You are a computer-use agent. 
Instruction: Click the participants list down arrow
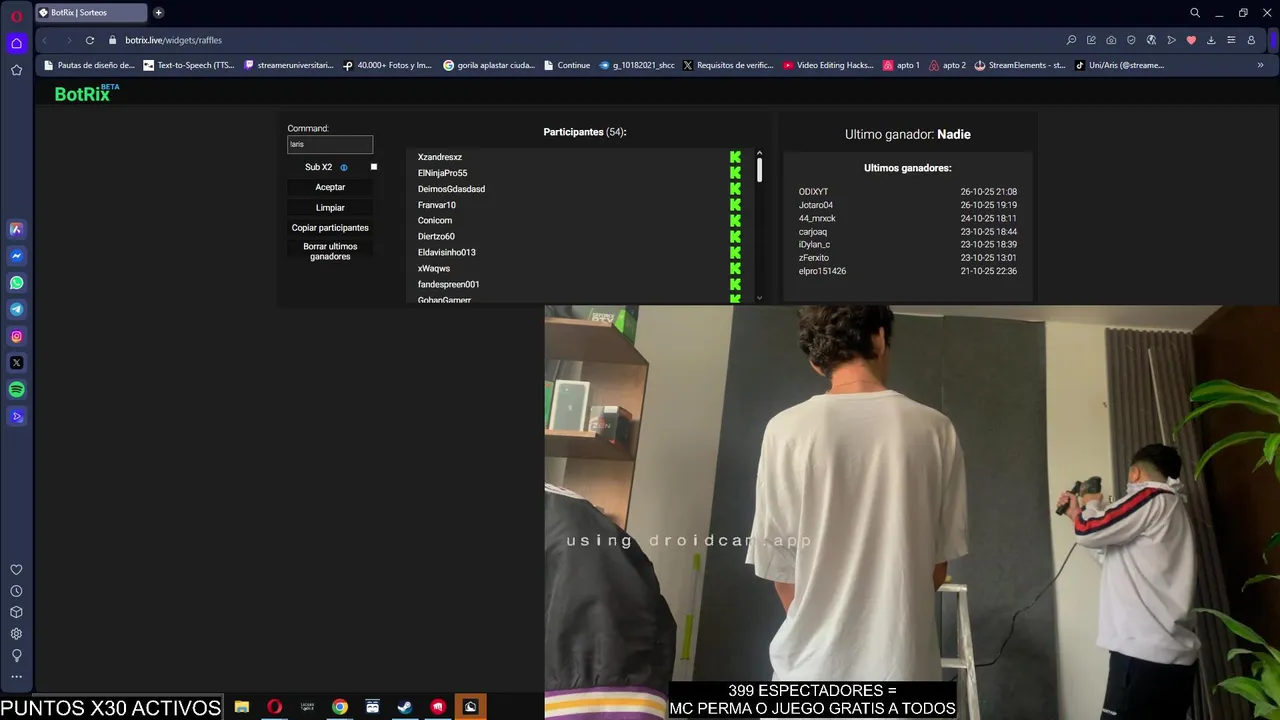click(x=759, y=298)
